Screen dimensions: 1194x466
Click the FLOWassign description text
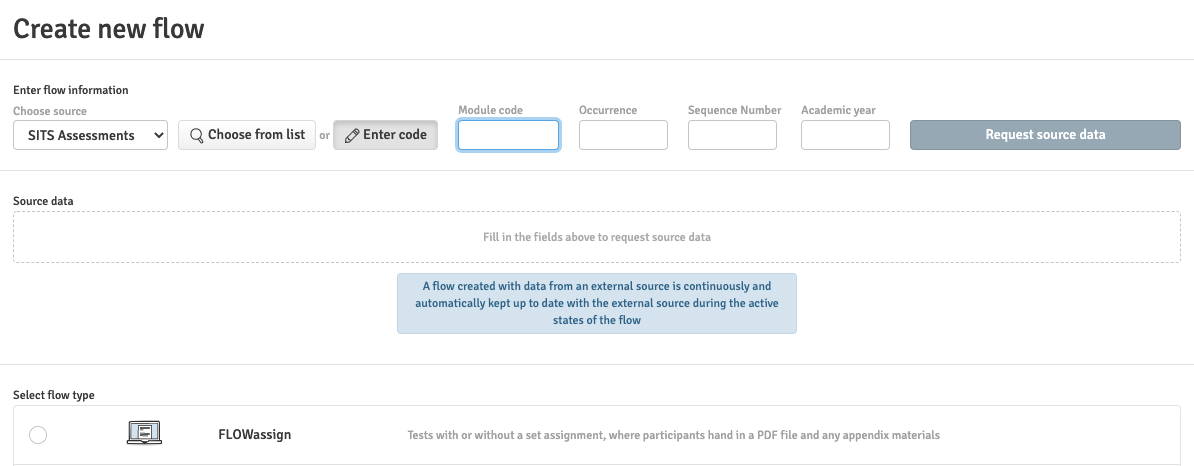pyautogui.click(x=673, y=435)
